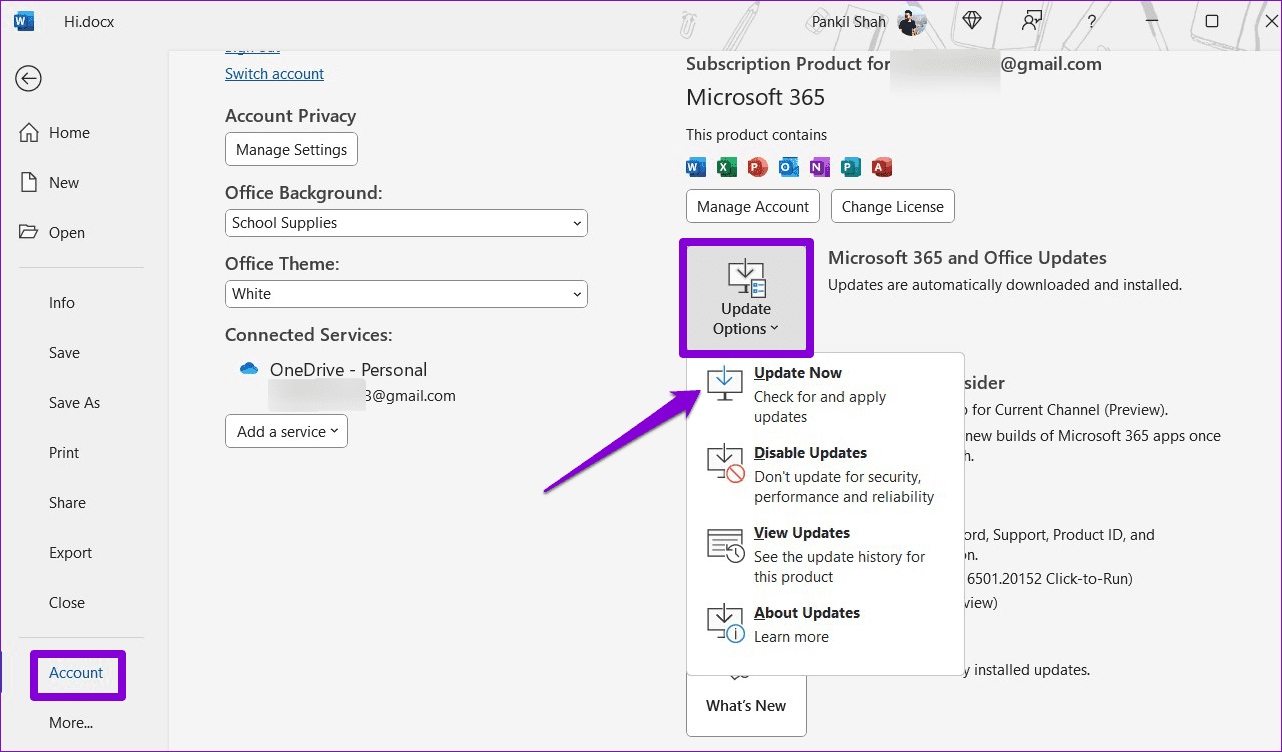The height and width of the screenshot is (752, 1282).
Task: Click the OneNote product icon
Action: tap(819, 167)
